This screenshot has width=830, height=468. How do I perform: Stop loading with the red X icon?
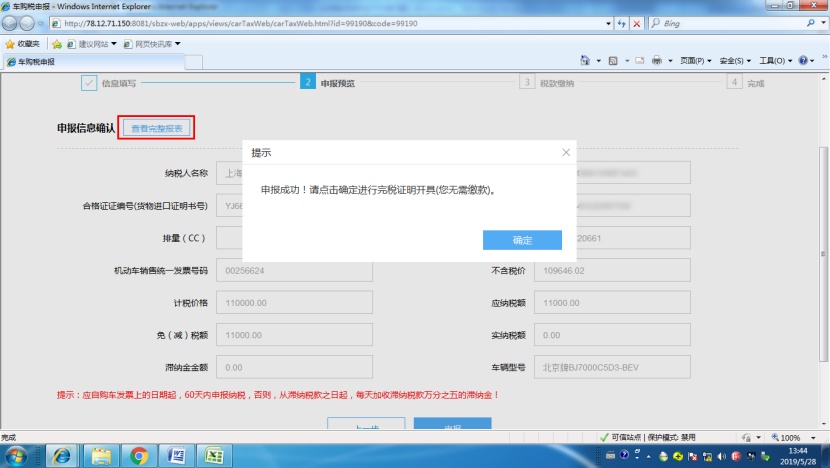637,23
